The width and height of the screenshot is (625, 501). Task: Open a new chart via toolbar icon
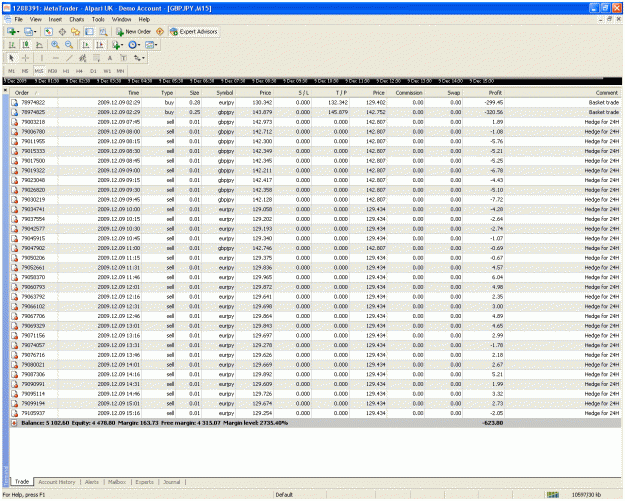tap(11, 31)
